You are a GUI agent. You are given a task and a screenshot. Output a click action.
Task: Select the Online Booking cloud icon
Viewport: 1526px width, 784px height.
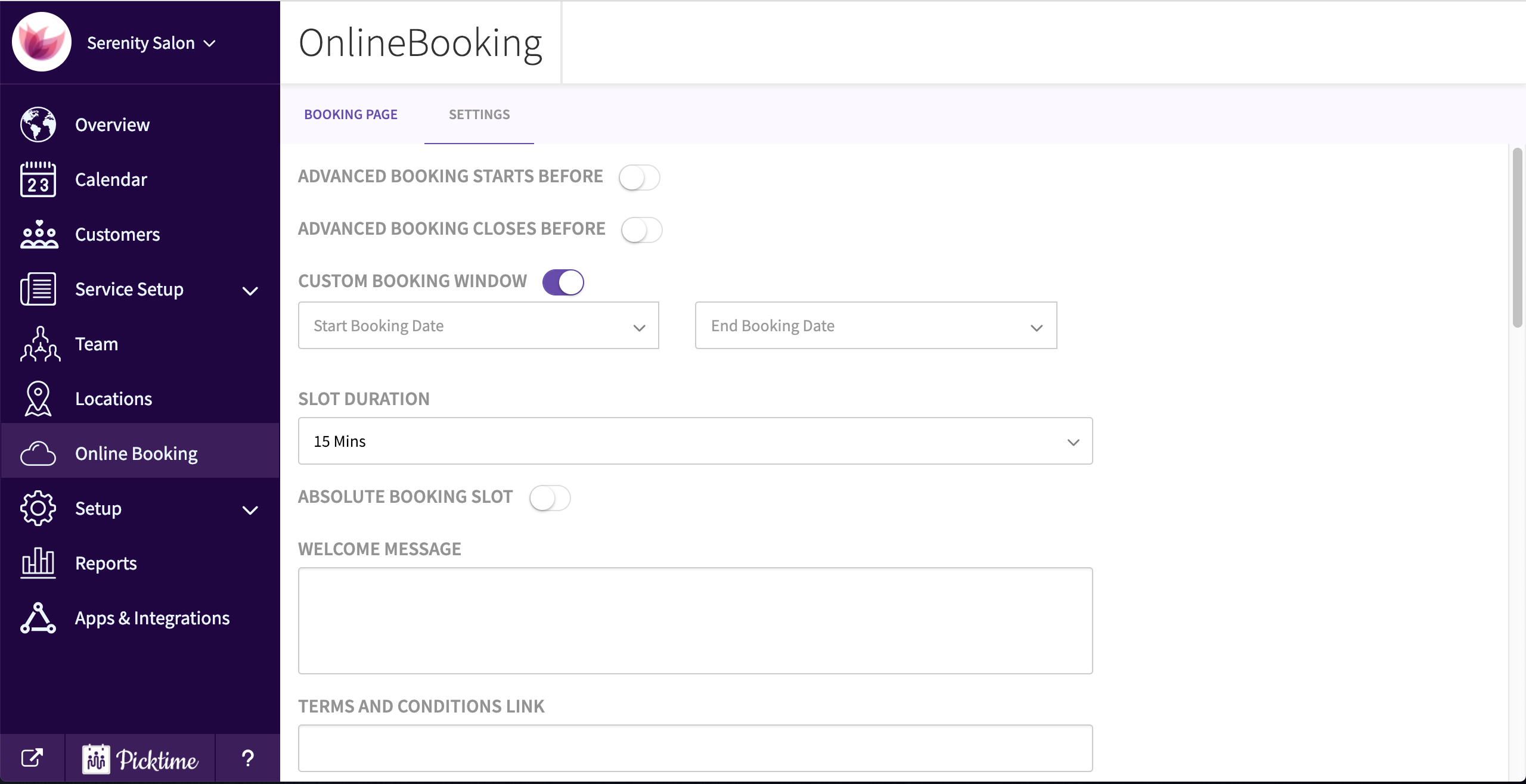(38, 453)
